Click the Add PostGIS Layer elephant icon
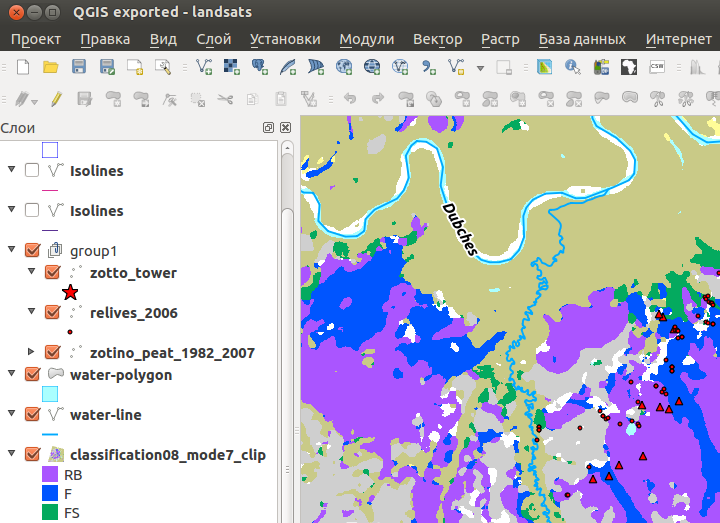Screen dimensions: 720x523 pyautogui.click(x=259, y=67)
